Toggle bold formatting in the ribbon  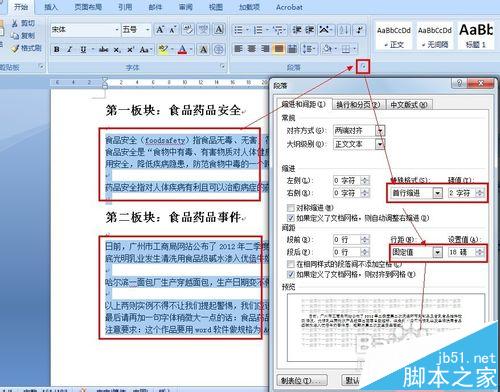[x=57, y=49]
